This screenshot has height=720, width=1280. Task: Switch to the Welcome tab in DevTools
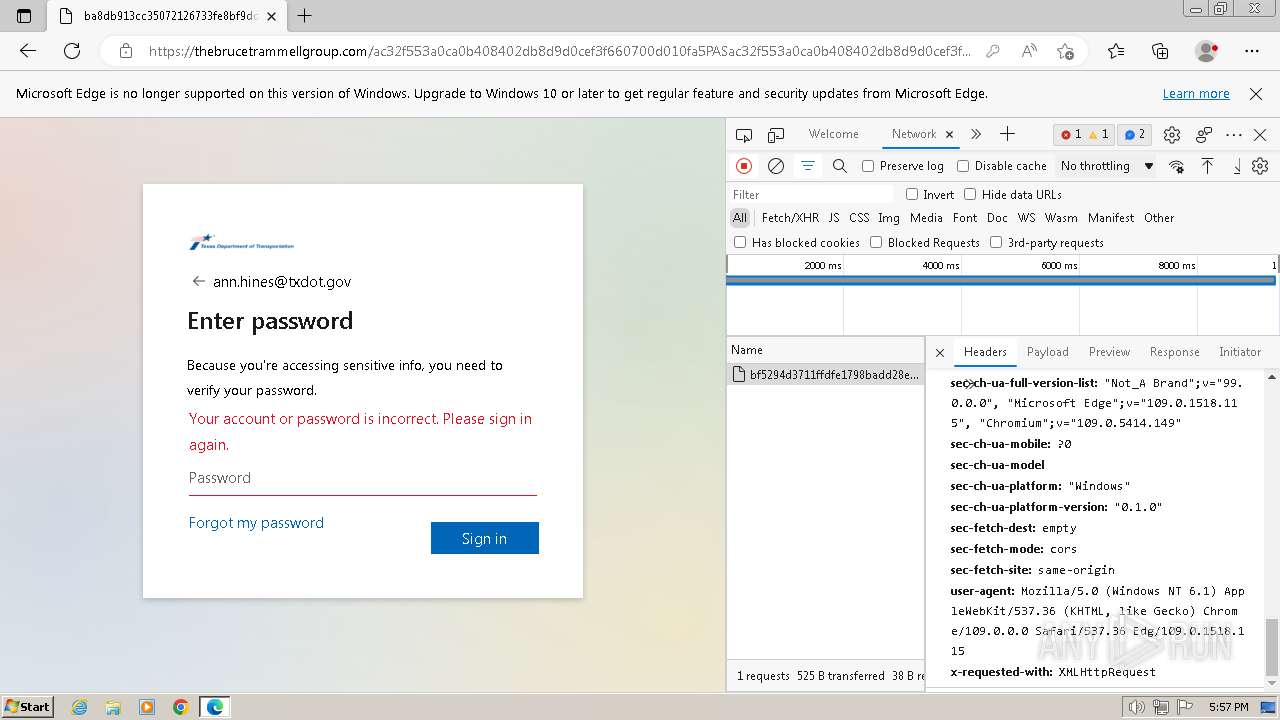tap(833, 134)
